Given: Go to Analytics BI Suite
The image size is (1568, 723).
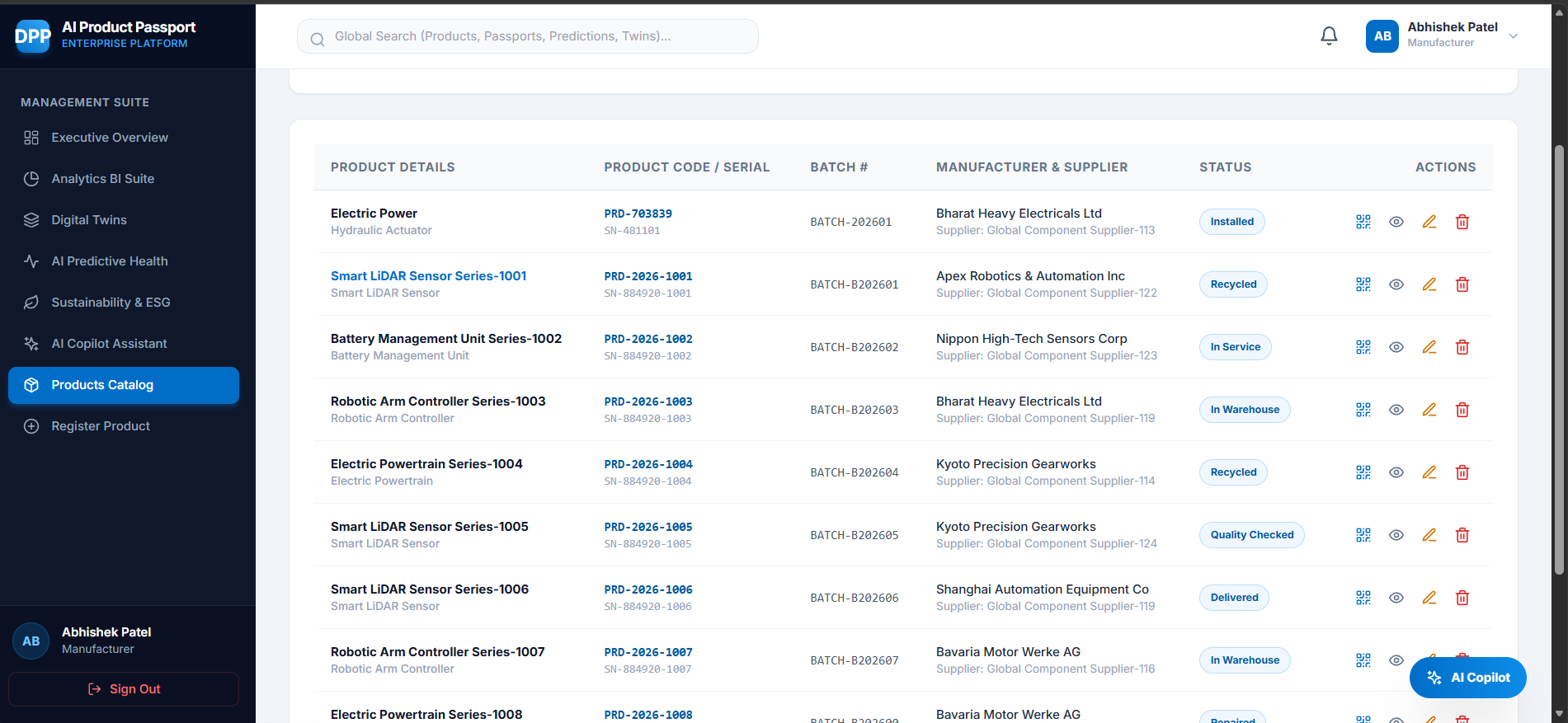Looking at the screenshot, I should [x=124, y=179].
